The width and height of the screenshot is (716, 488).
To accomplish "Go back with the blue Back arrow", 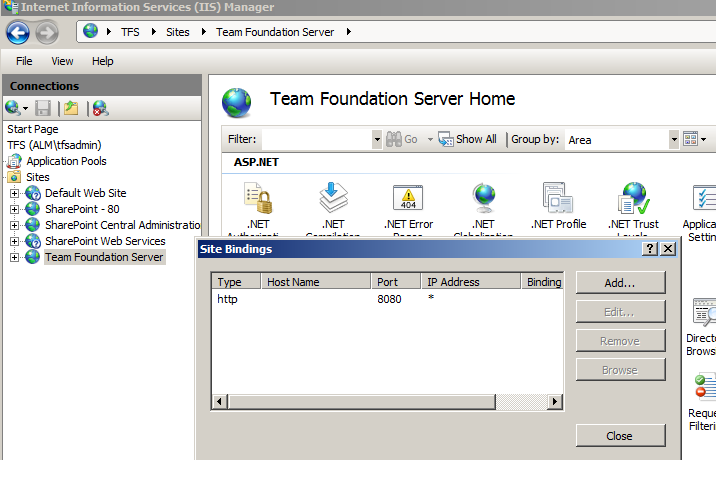I will 18,32.
